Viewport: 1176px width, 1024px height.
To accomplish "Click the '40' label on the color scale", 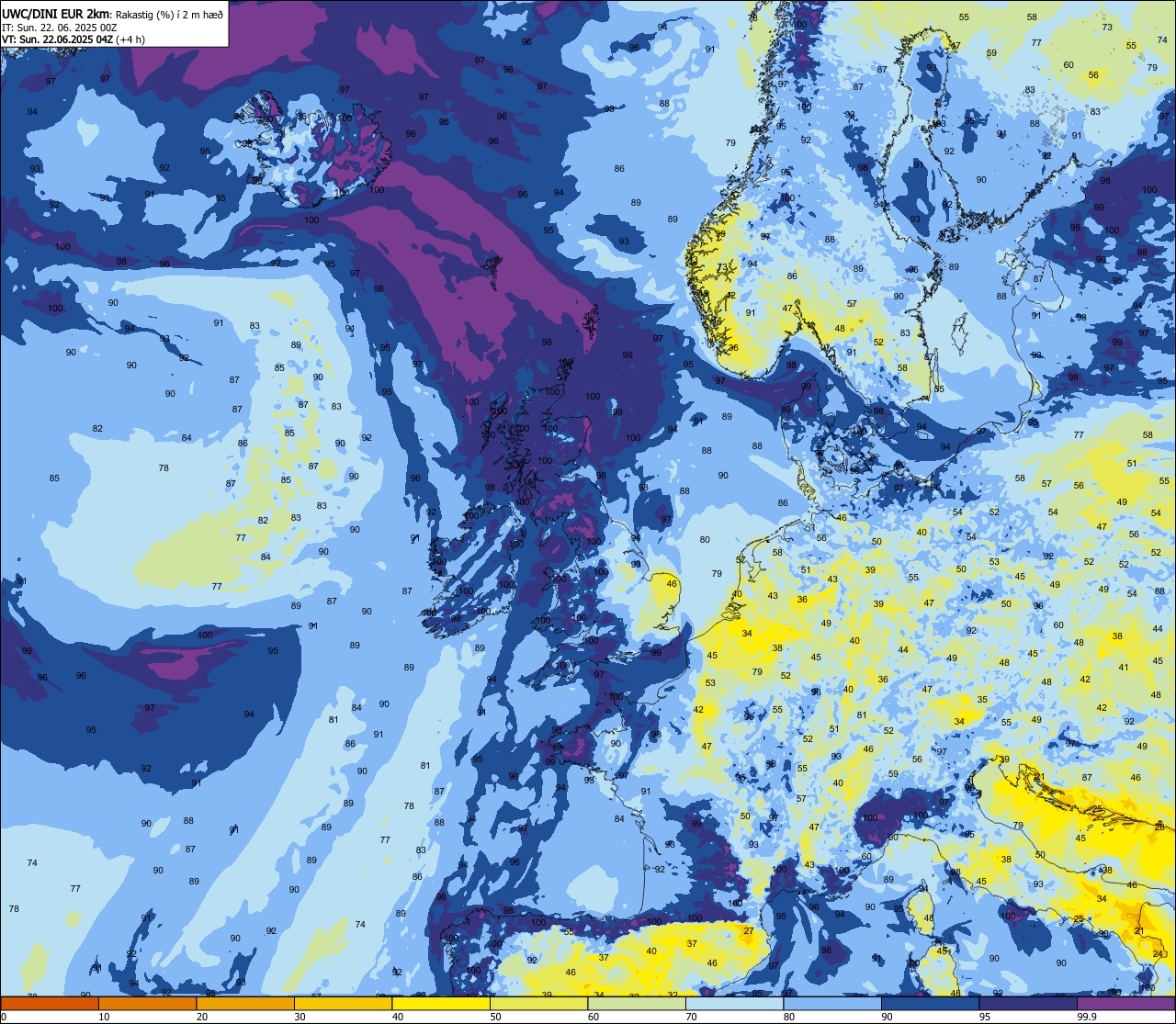I will pyautogui.click(x=398, y=1017).
